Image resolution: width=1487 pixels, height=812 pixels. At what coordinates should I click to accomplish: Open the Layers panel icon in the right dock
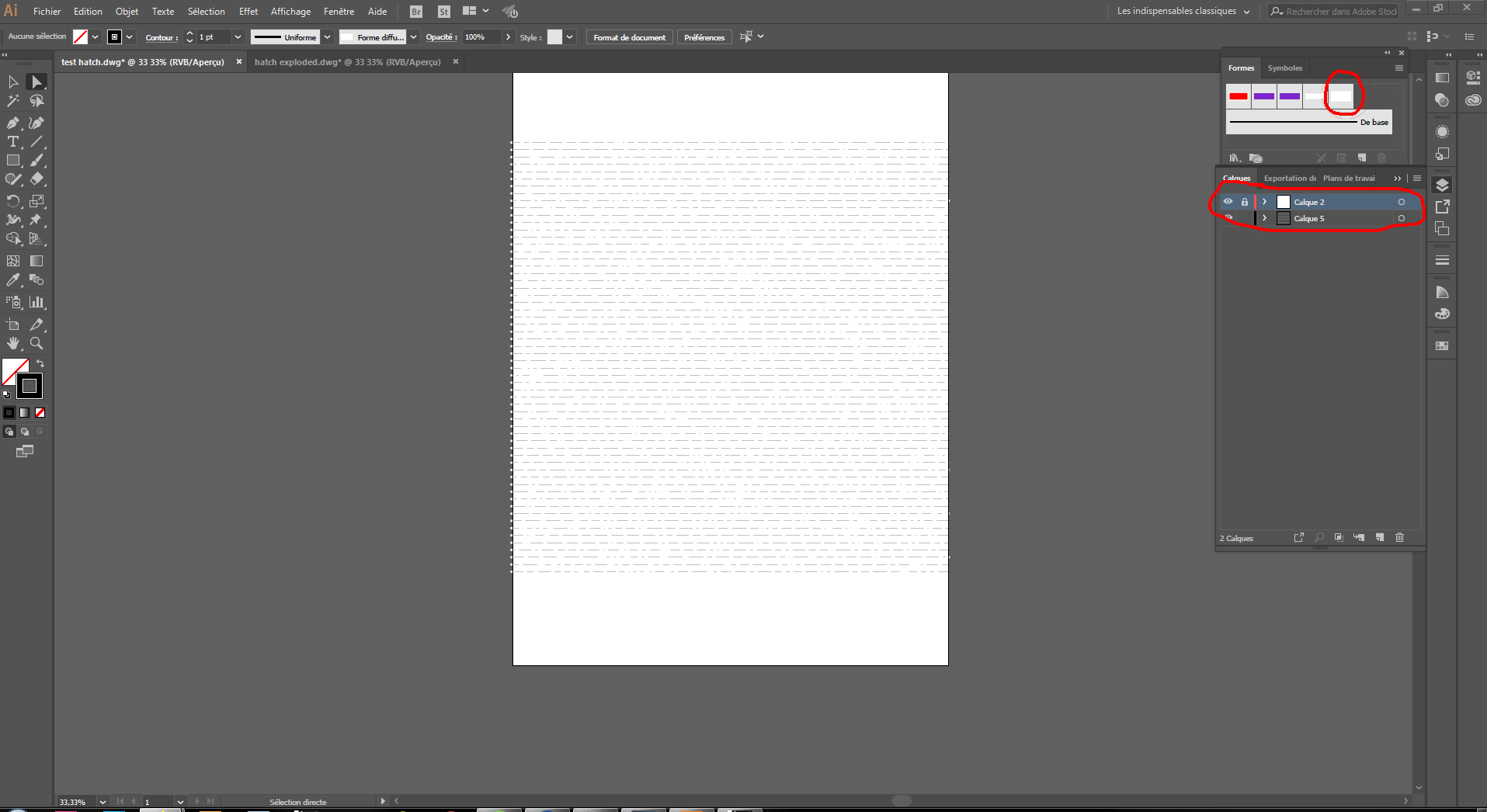tap(1443, 185)
